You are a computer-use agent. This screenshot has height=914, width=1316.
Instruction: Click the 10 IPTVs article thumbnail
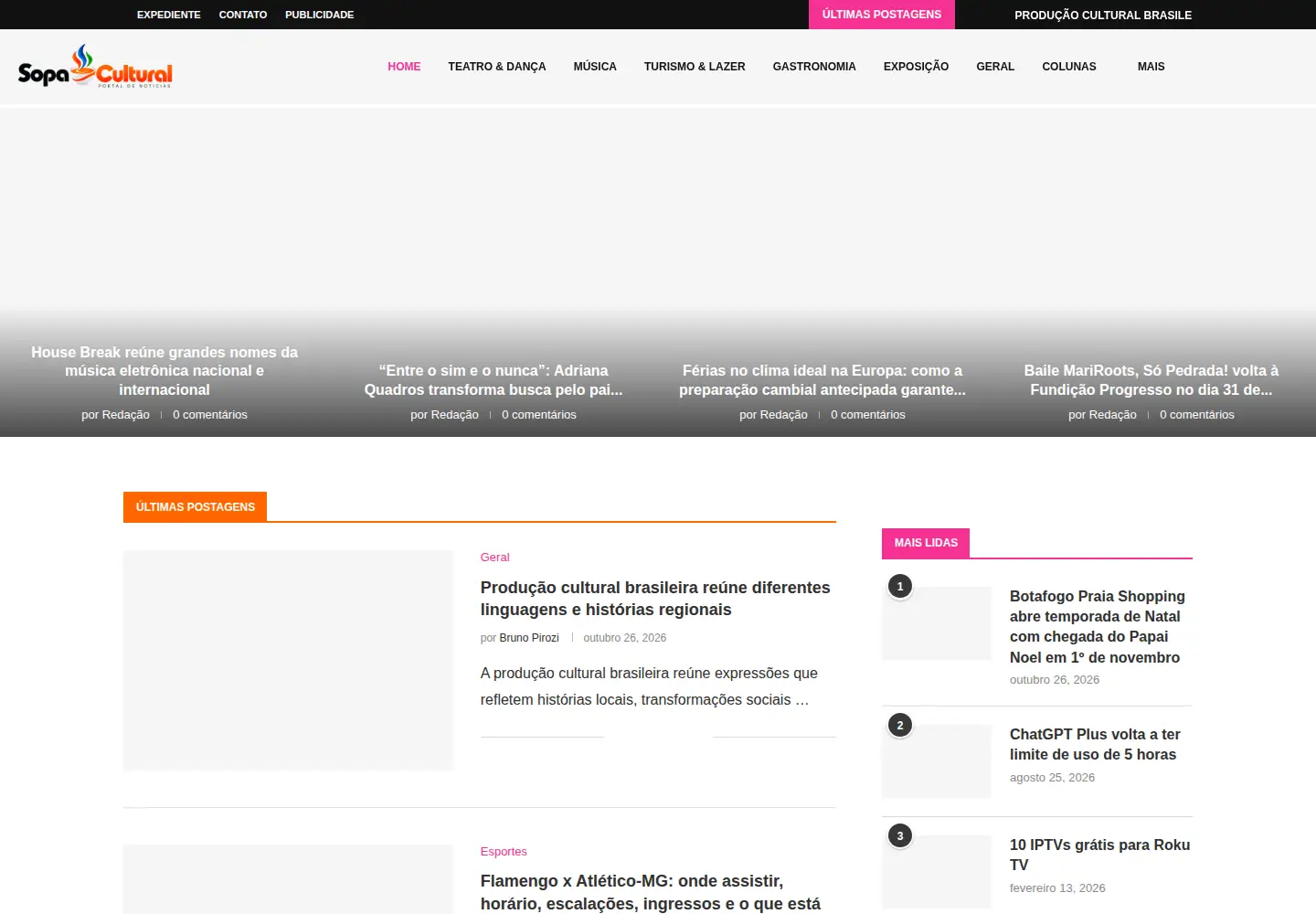point(937,872)
